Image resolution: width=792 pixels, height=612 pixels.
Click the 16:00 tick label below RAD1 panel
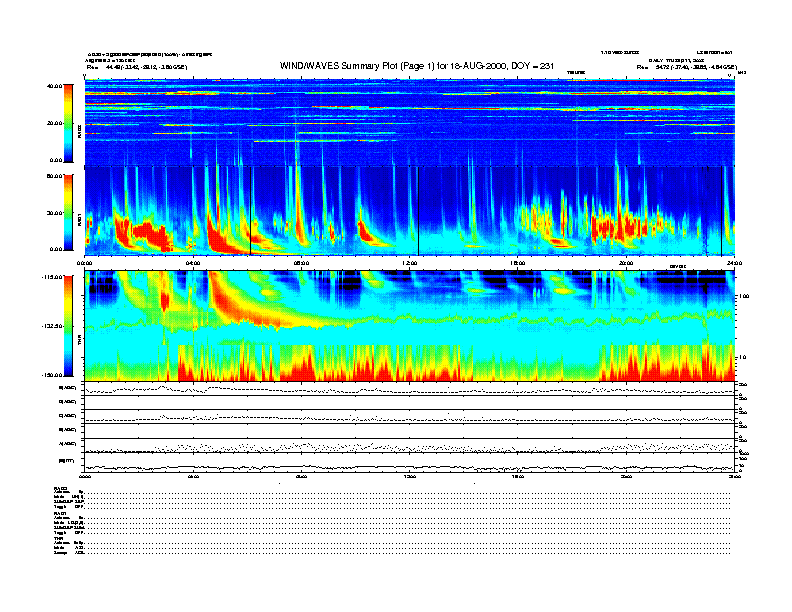point(518,263)
